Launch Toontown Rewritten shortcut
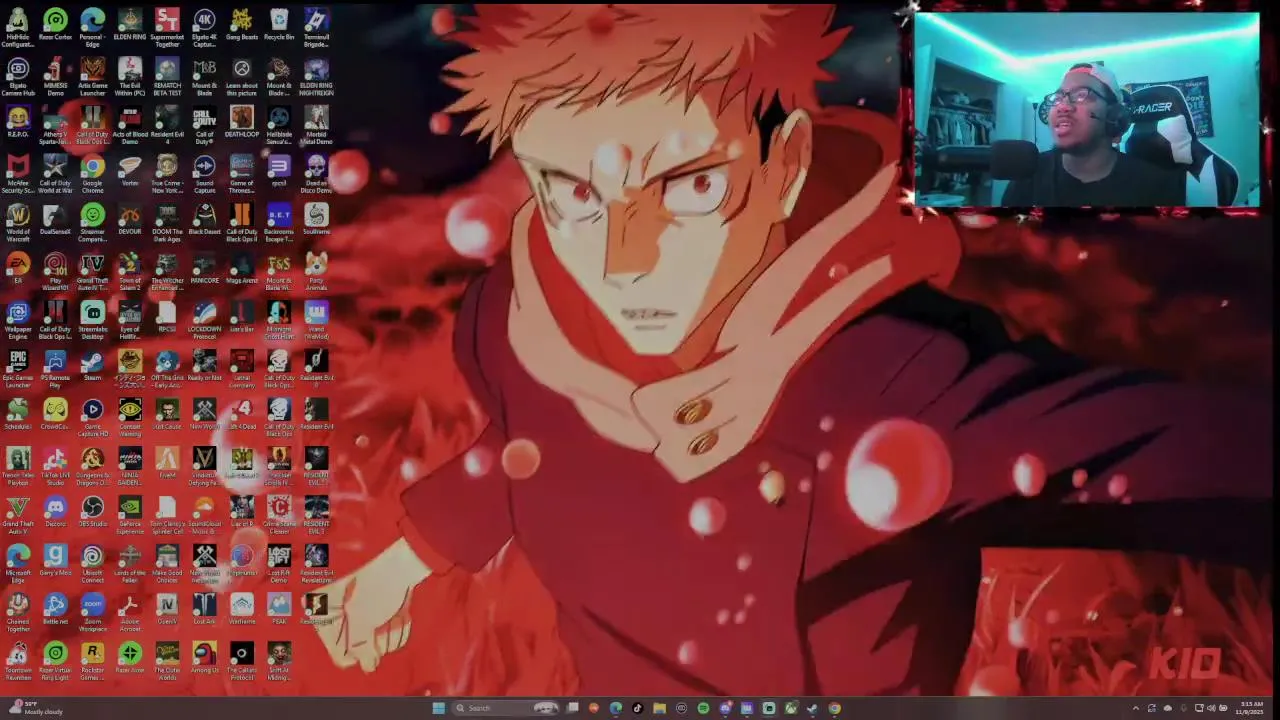Viewport: 1280px width, 720px height. point(18,663)
